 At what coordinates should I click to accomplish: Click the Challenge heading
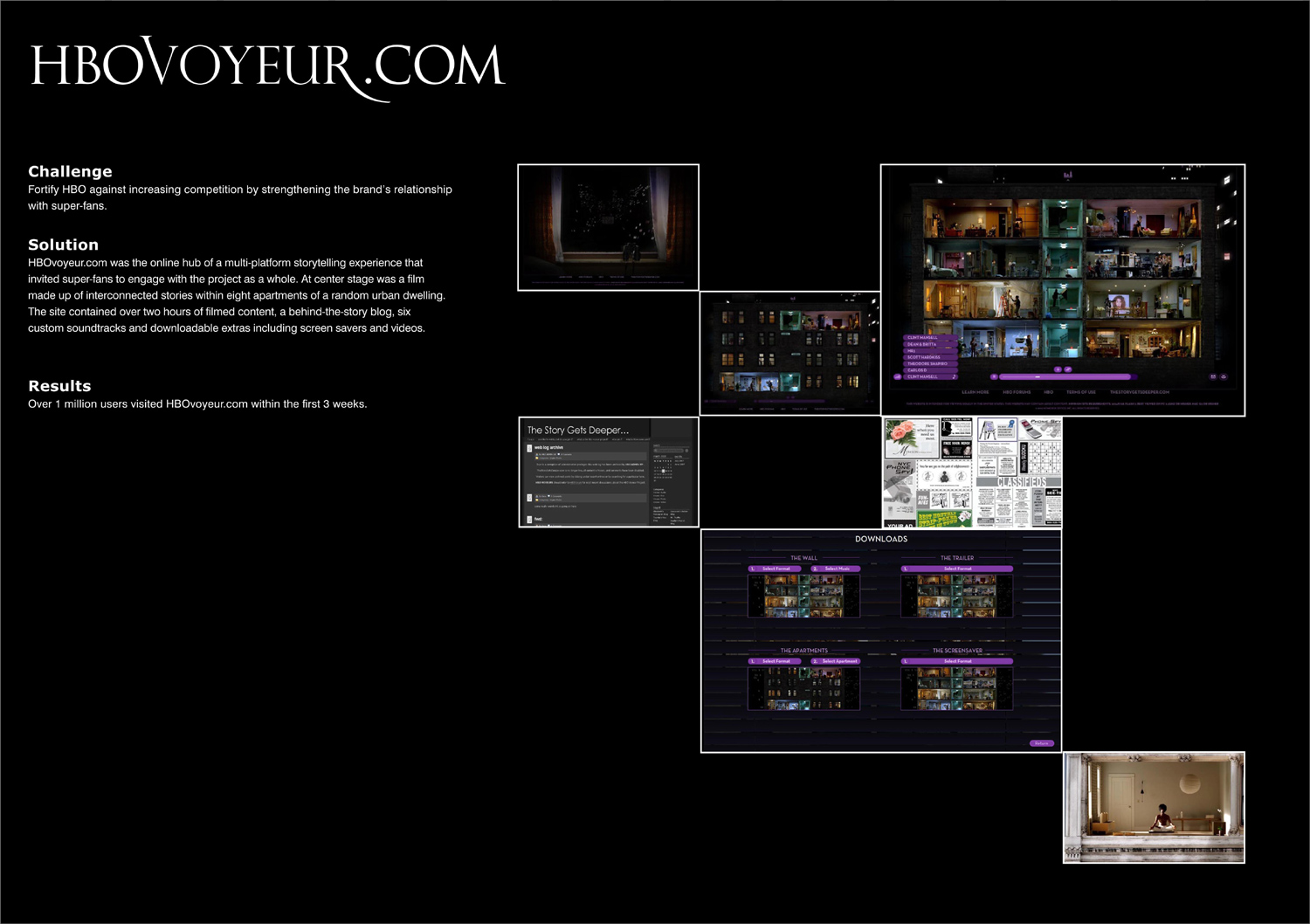point(70,171)
